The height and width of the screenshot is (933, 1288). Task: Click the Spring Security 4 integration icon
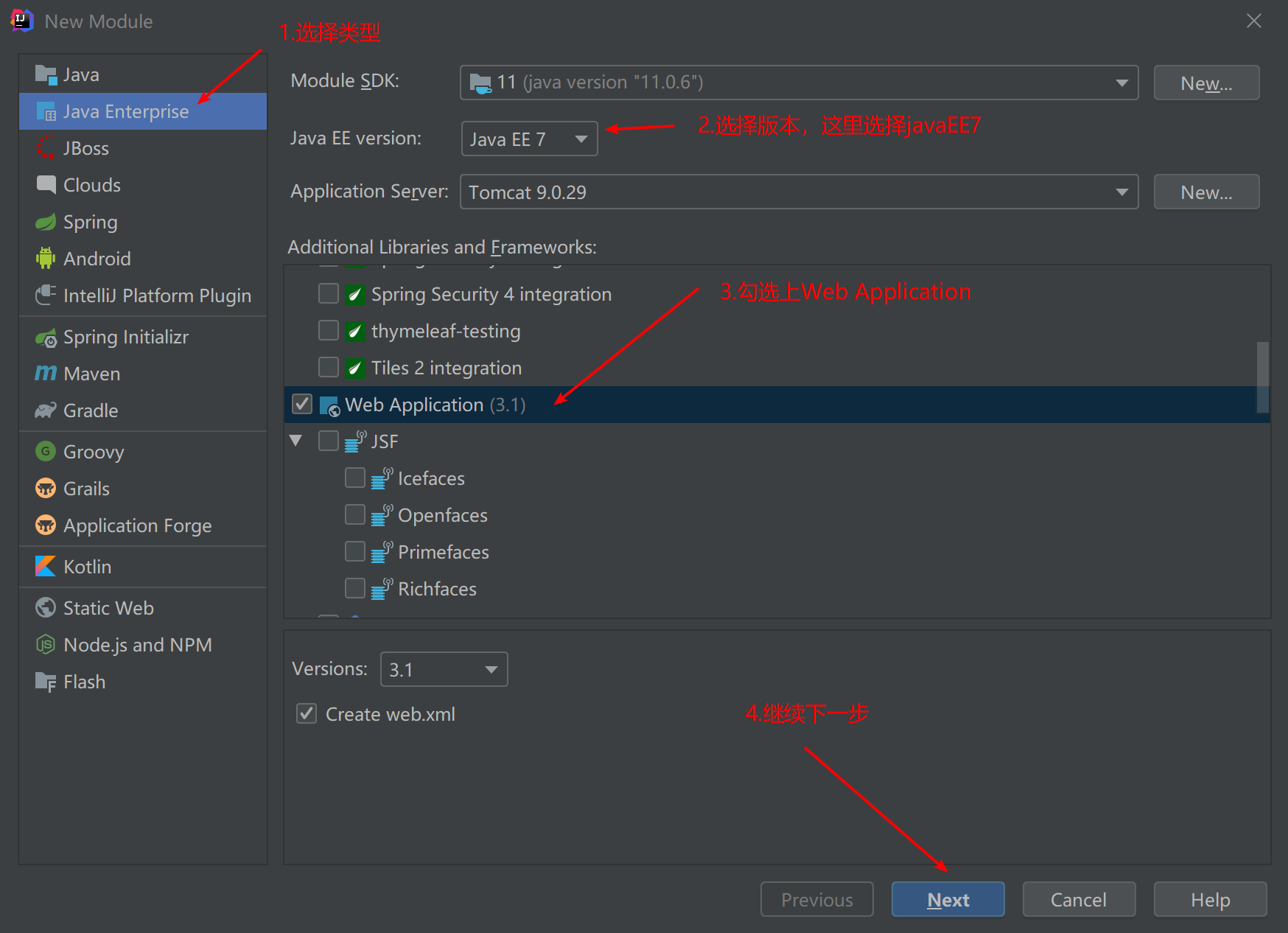[x=355, y=294]
